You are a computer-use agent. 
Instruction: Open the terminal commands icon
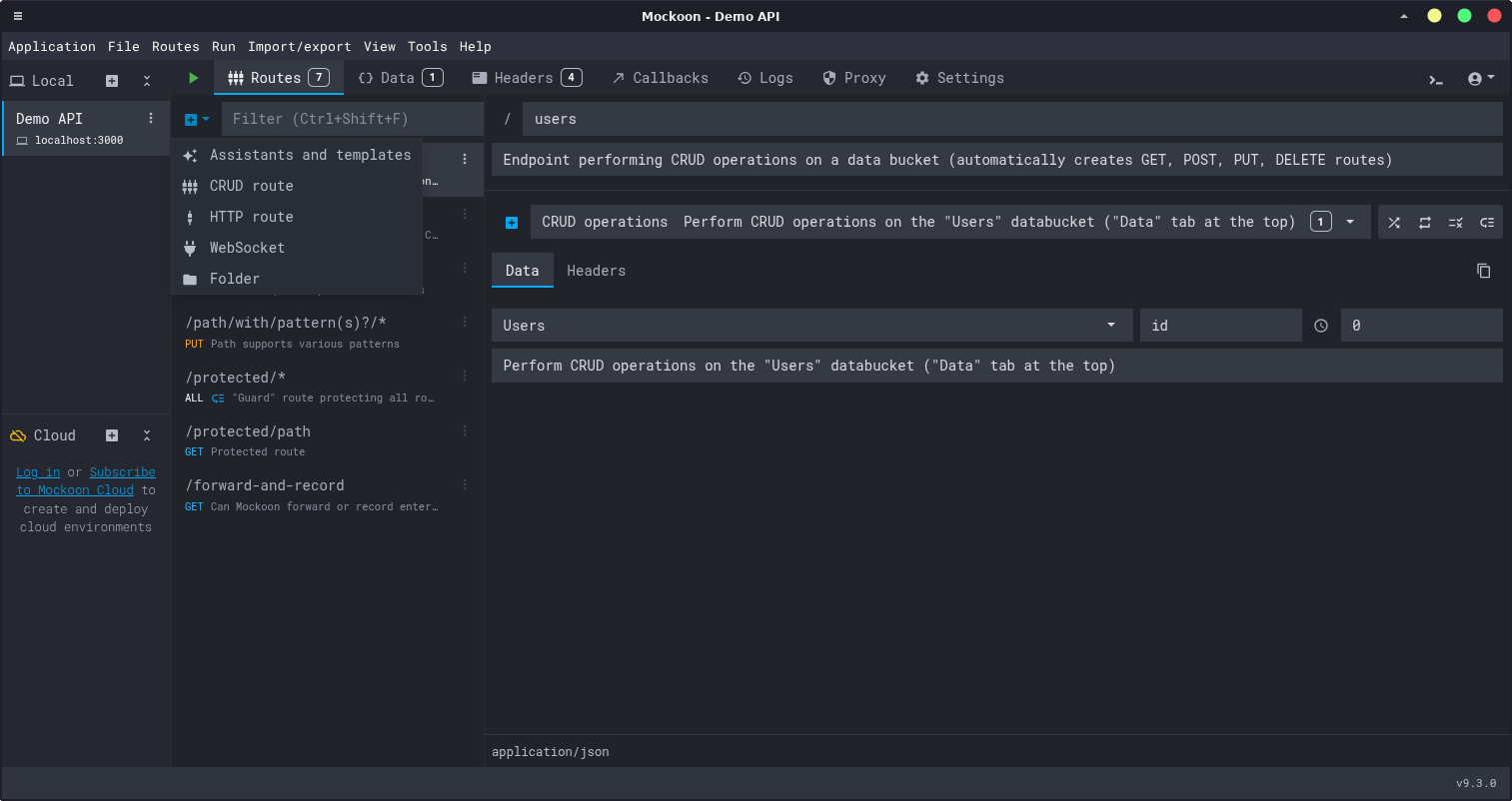[x=1436, y=79]
